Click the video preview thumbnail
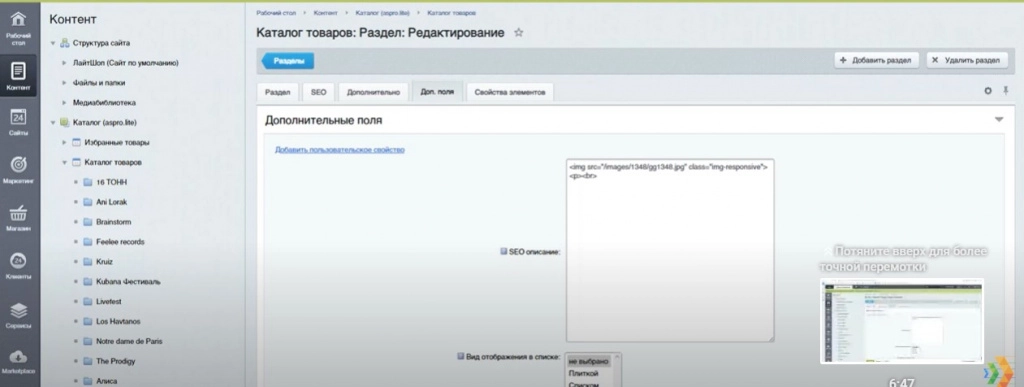 [x=902, y=320]
